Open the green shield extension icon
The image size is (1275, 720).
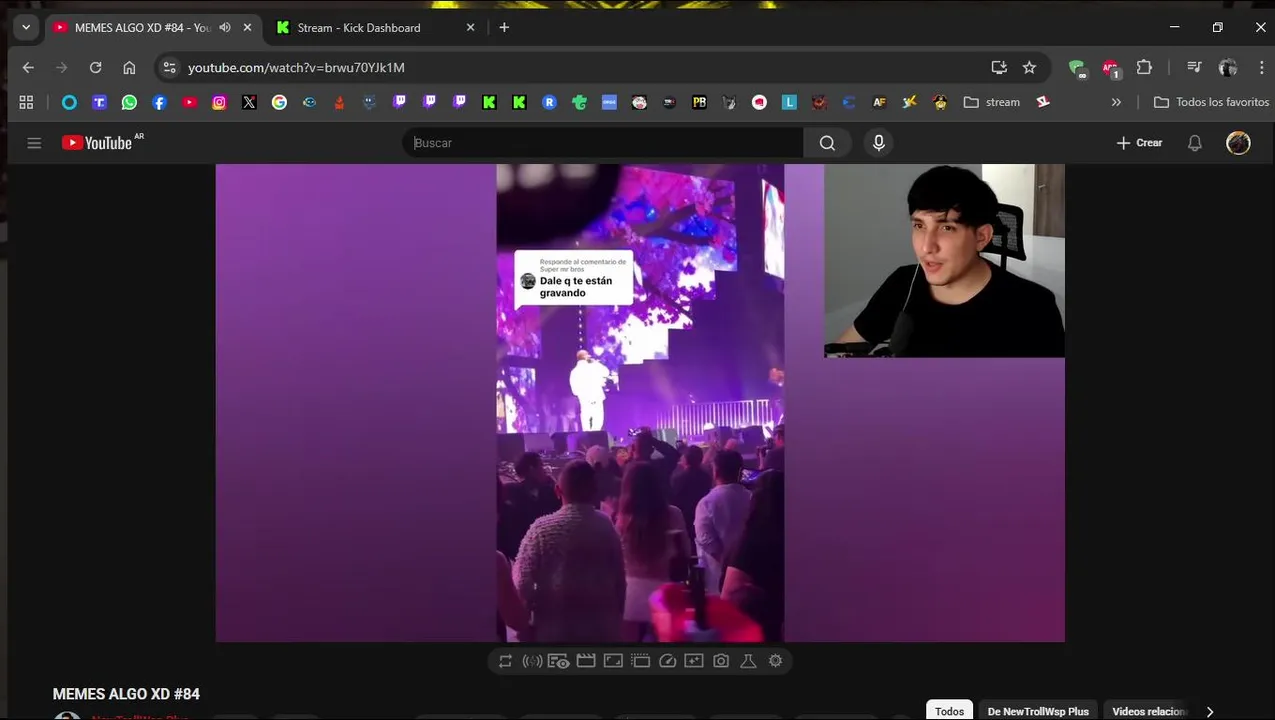[1077, 68]
